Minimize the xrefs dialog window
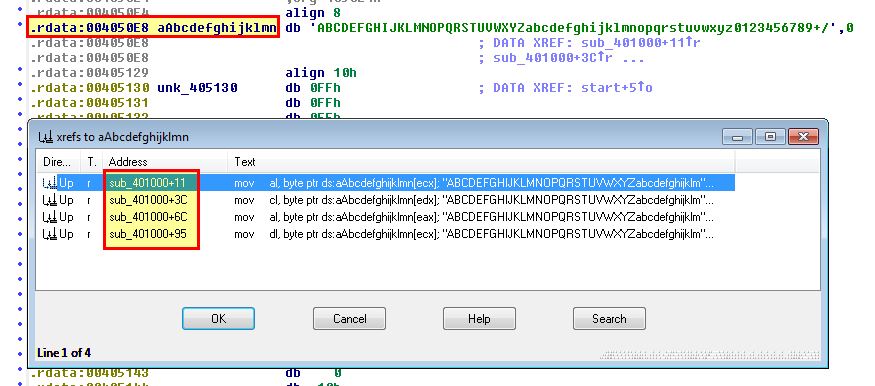 737,136
